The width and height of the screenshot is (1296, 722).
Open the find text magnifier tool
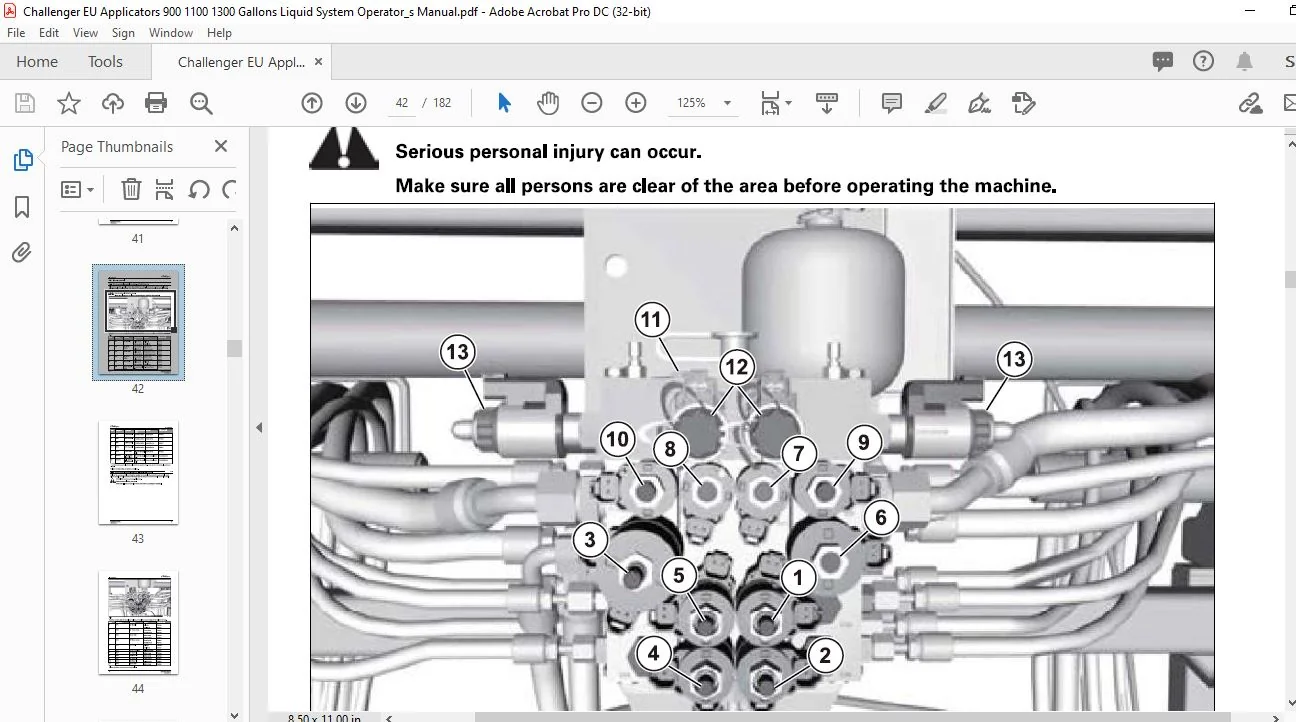point(201,103)
